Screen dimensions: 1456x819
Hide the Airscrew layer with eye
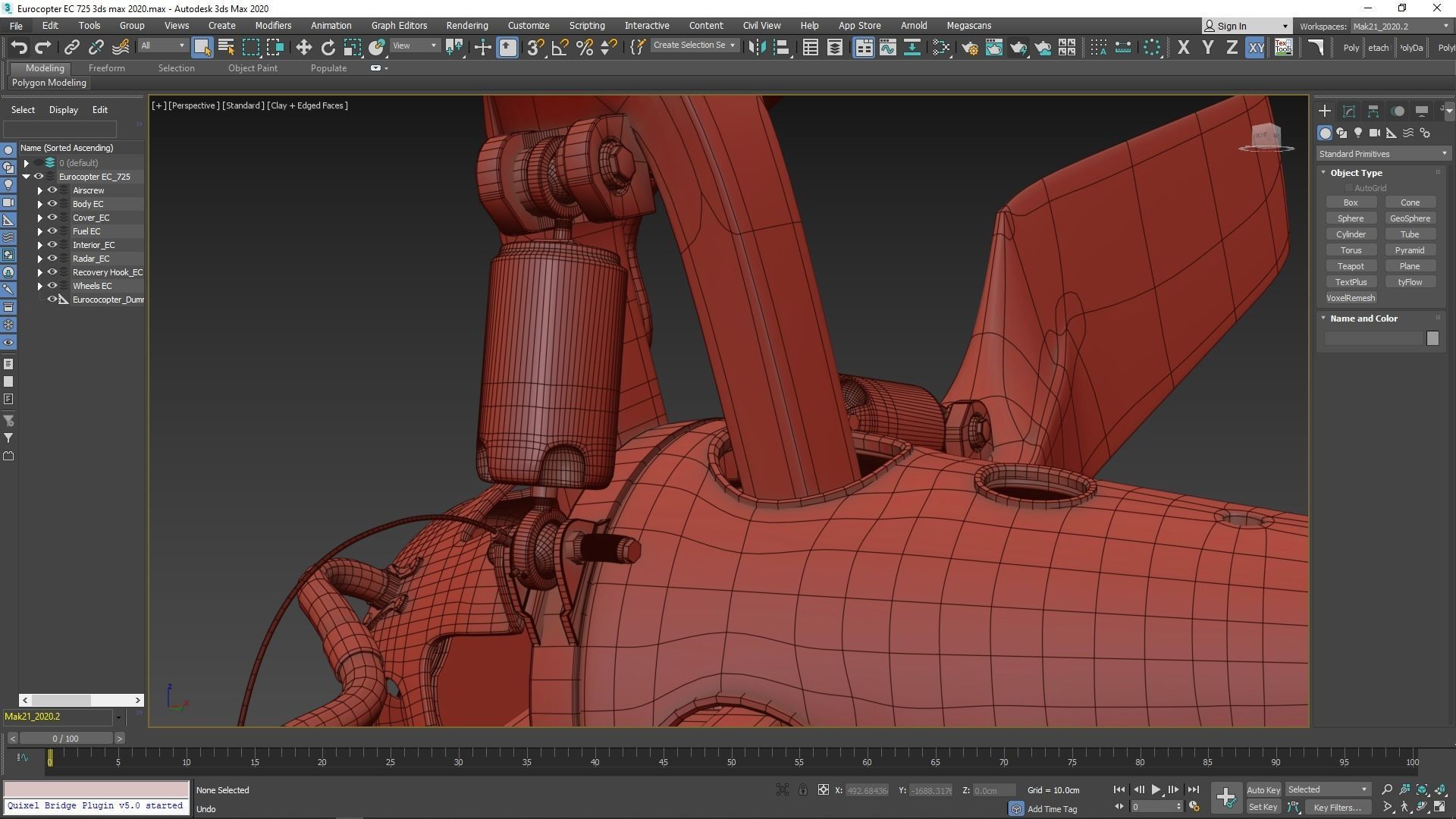click(52, 190)
